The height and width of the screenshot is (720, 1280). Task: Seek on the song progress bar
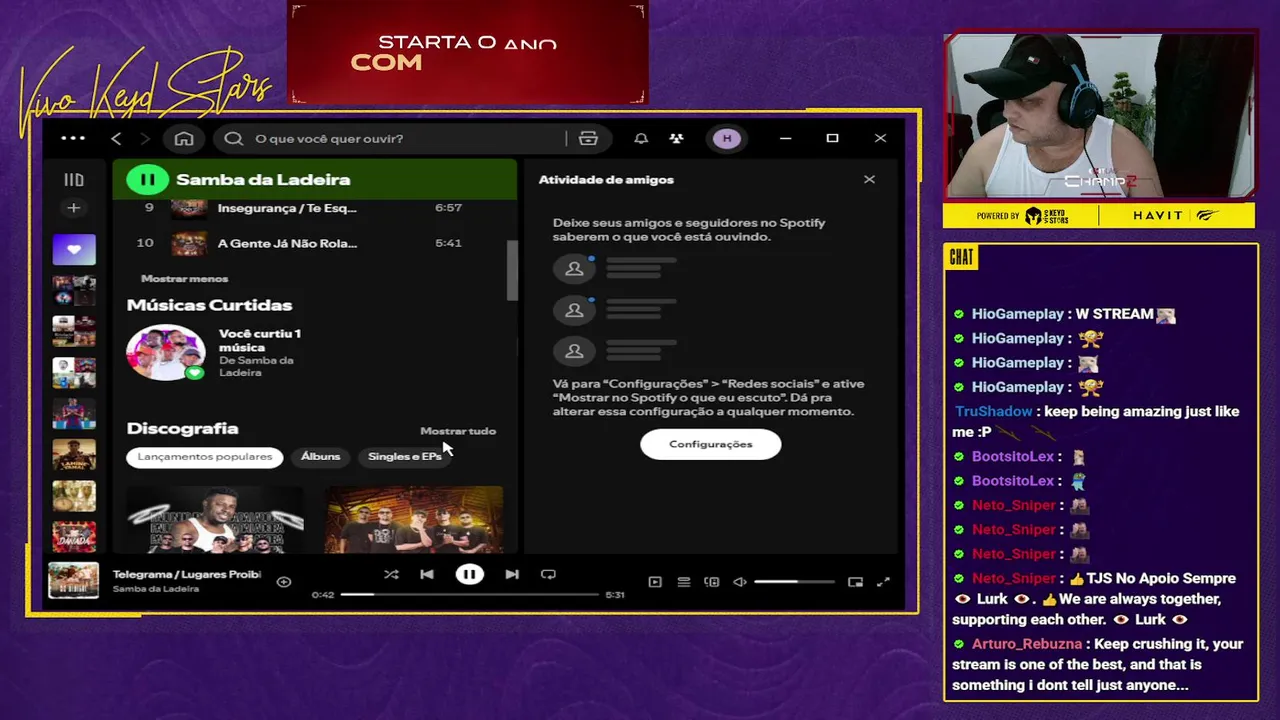(x=470, y=595)
